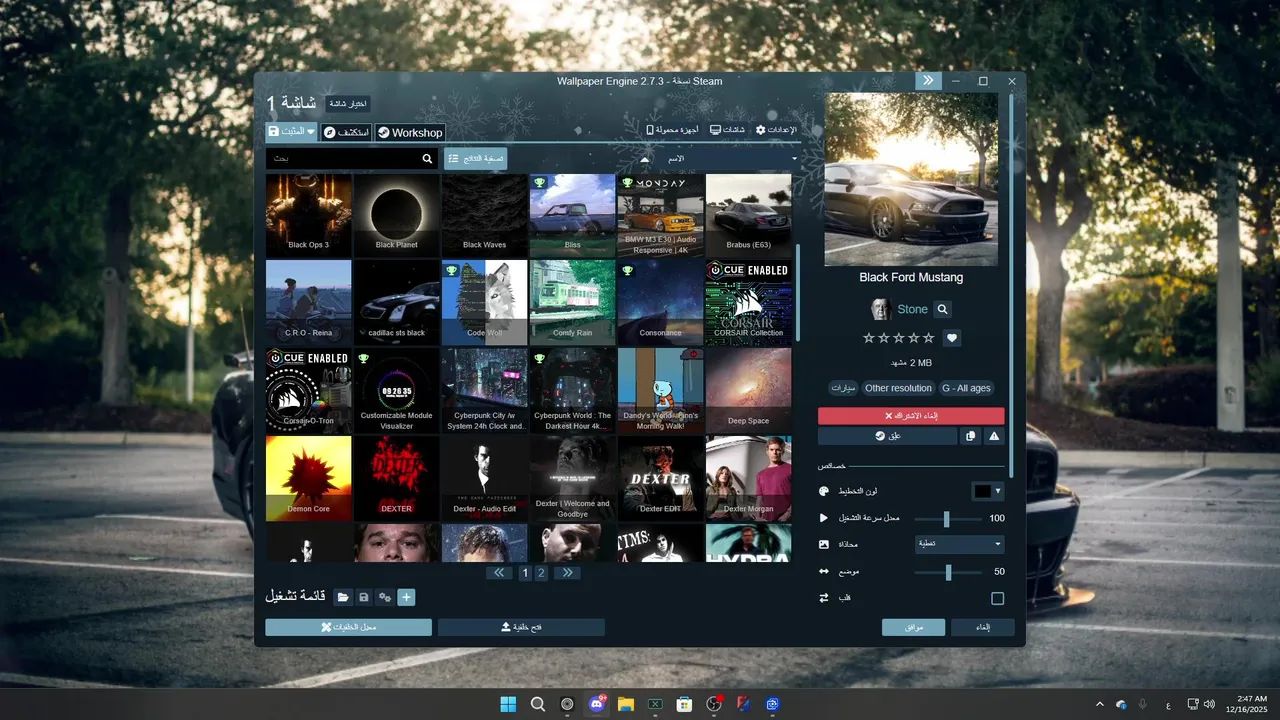1280x720 pixels.
Task: Open the Discover tab with compass icon
Action: tap(346, 132)
